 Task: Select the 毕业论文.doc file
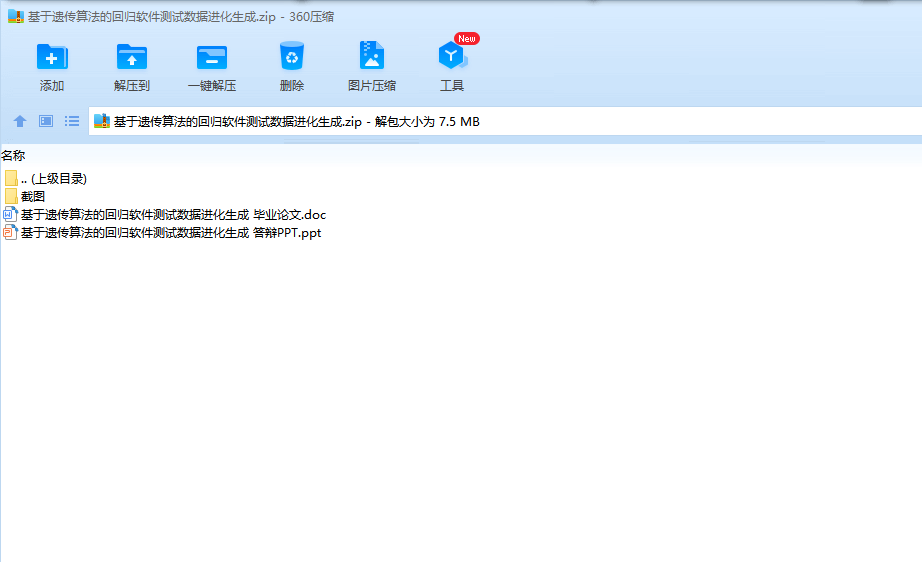pyautogui.click(x=165, y=215)
